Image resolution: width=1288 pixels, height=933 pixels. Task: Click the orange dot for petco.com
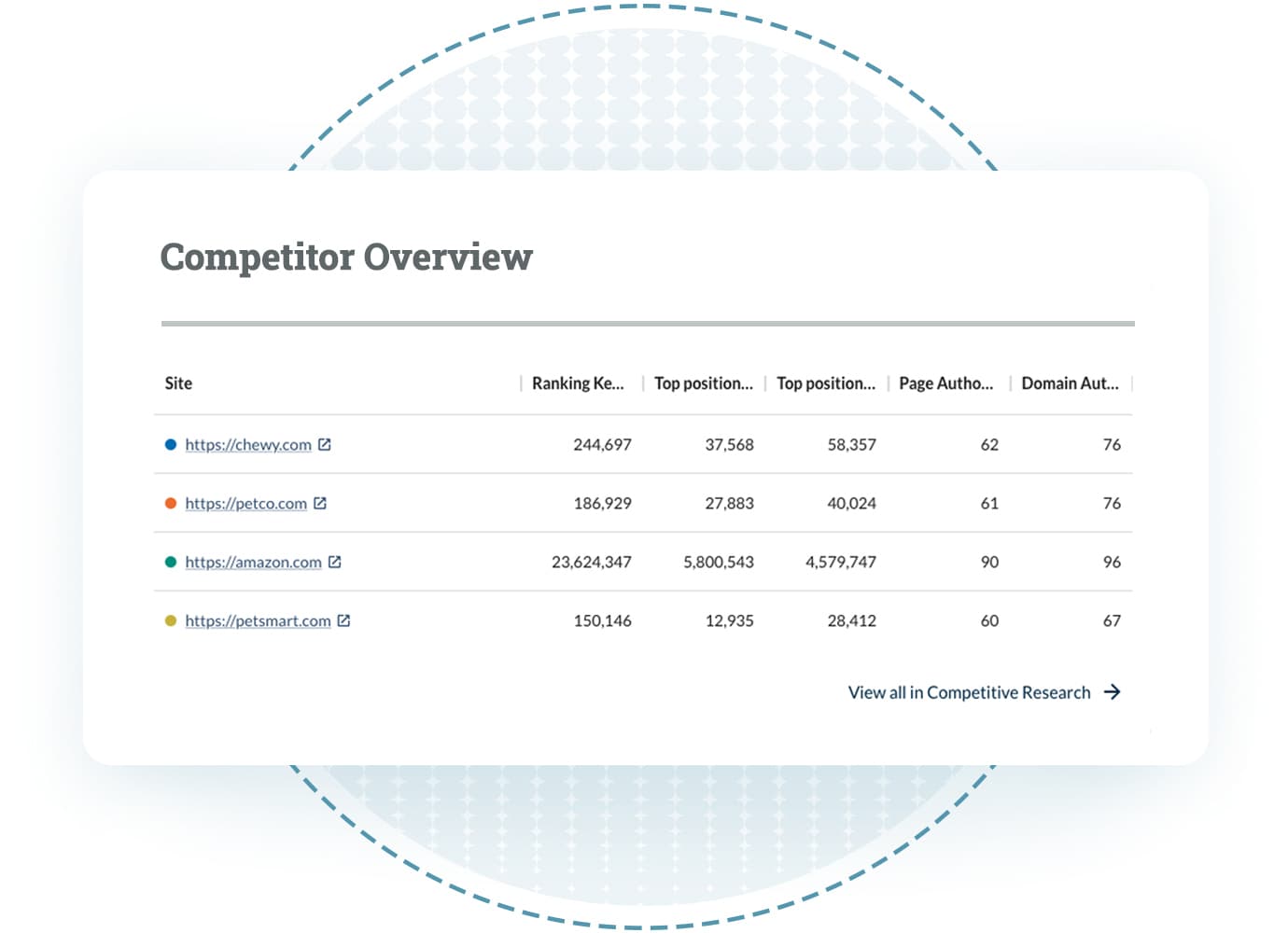pyautogui.click(x=171, y=504)
